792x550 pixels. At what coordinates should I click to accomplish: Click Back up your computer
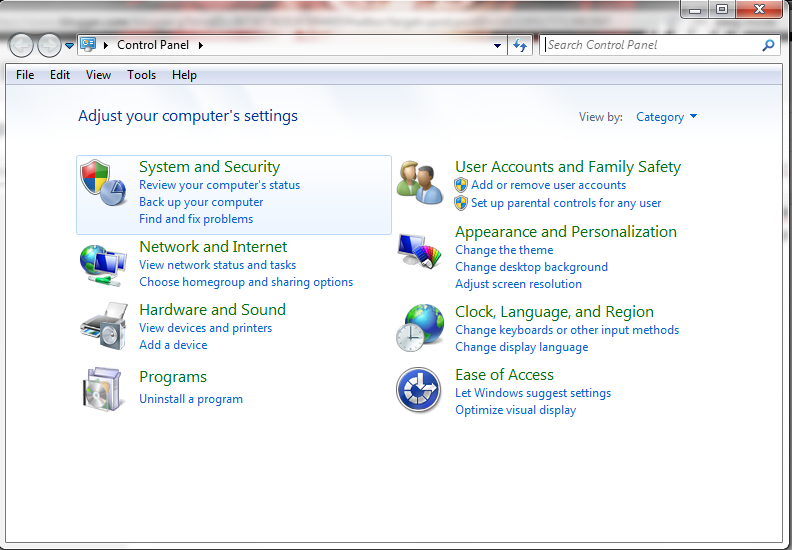click(x=201, y=202)
